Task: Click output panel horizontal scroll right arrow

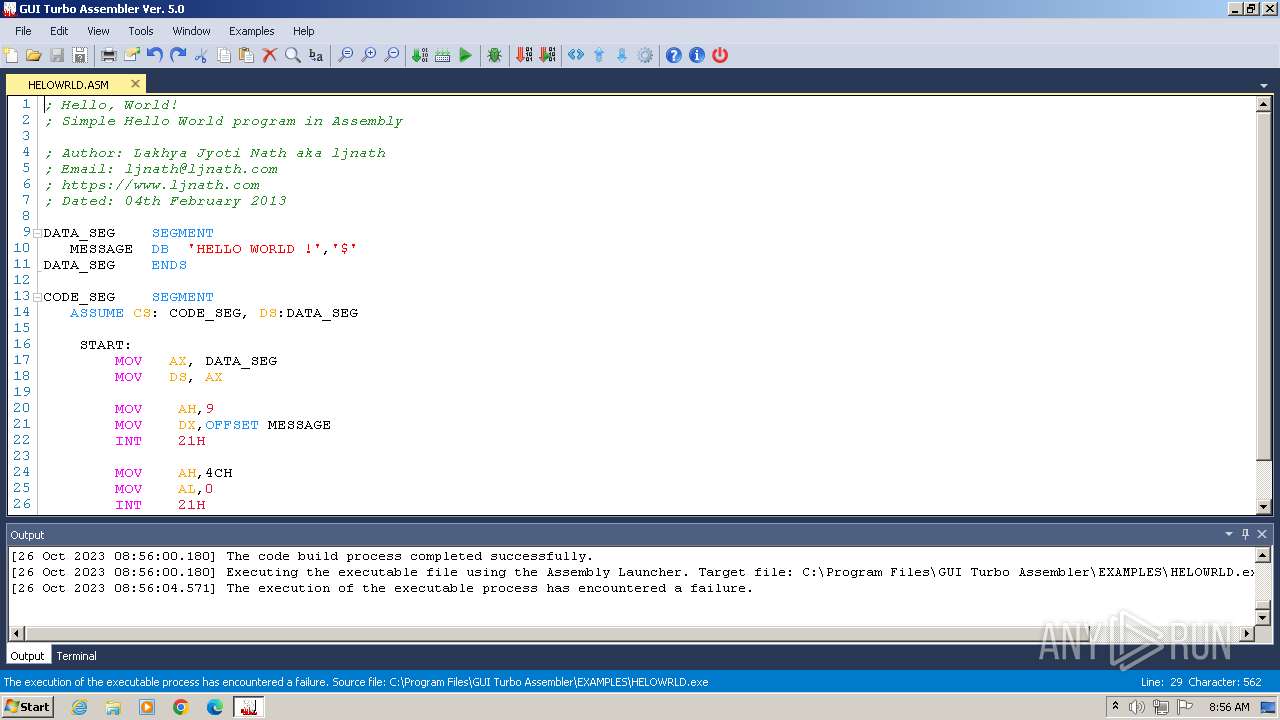Action: tap(1247, 633)
